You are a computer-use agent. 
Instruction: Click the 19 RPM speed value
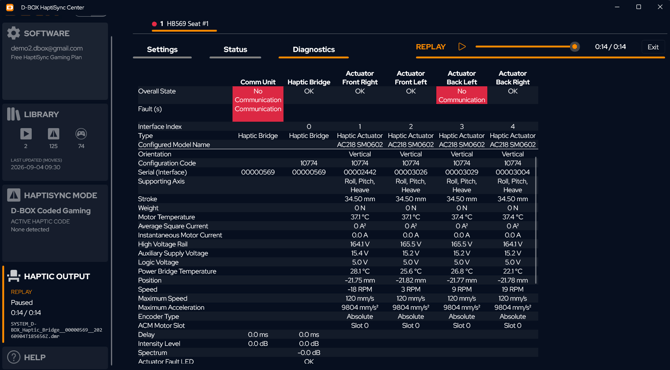tap(512, 289)
